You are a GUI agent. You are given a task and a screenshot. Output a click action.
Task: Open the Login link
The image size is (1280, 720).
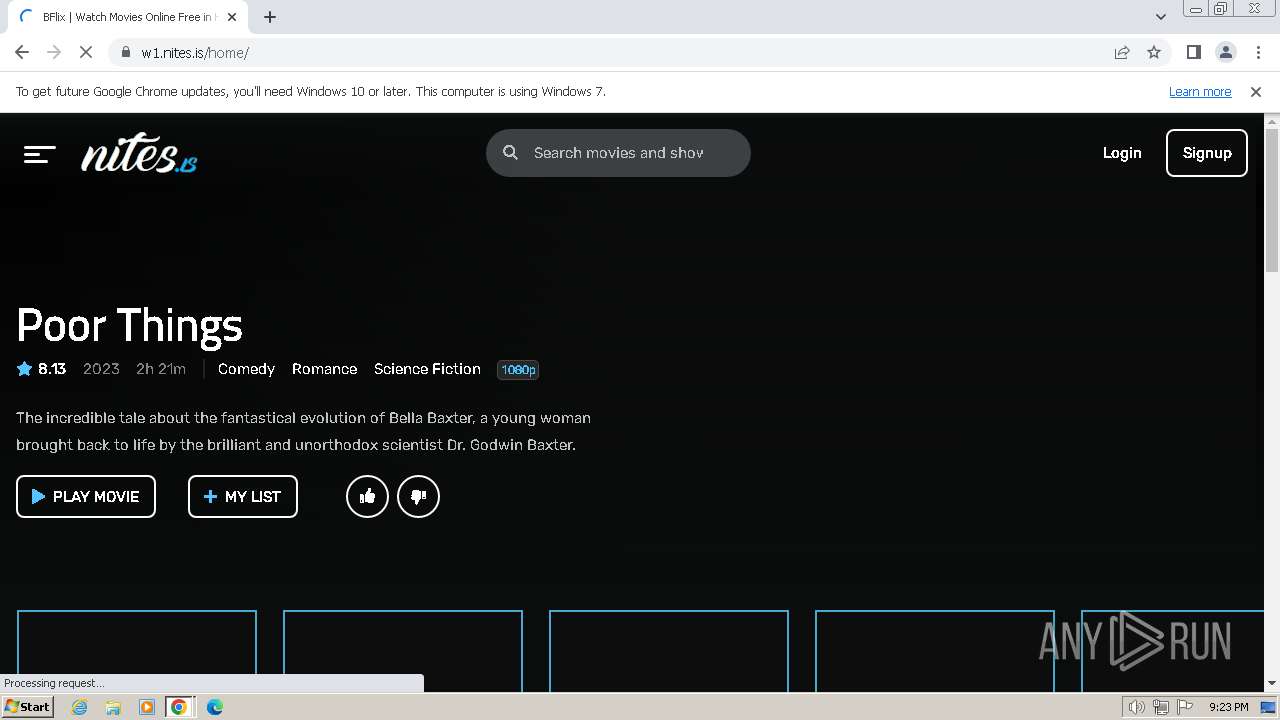pos(1122,153)
